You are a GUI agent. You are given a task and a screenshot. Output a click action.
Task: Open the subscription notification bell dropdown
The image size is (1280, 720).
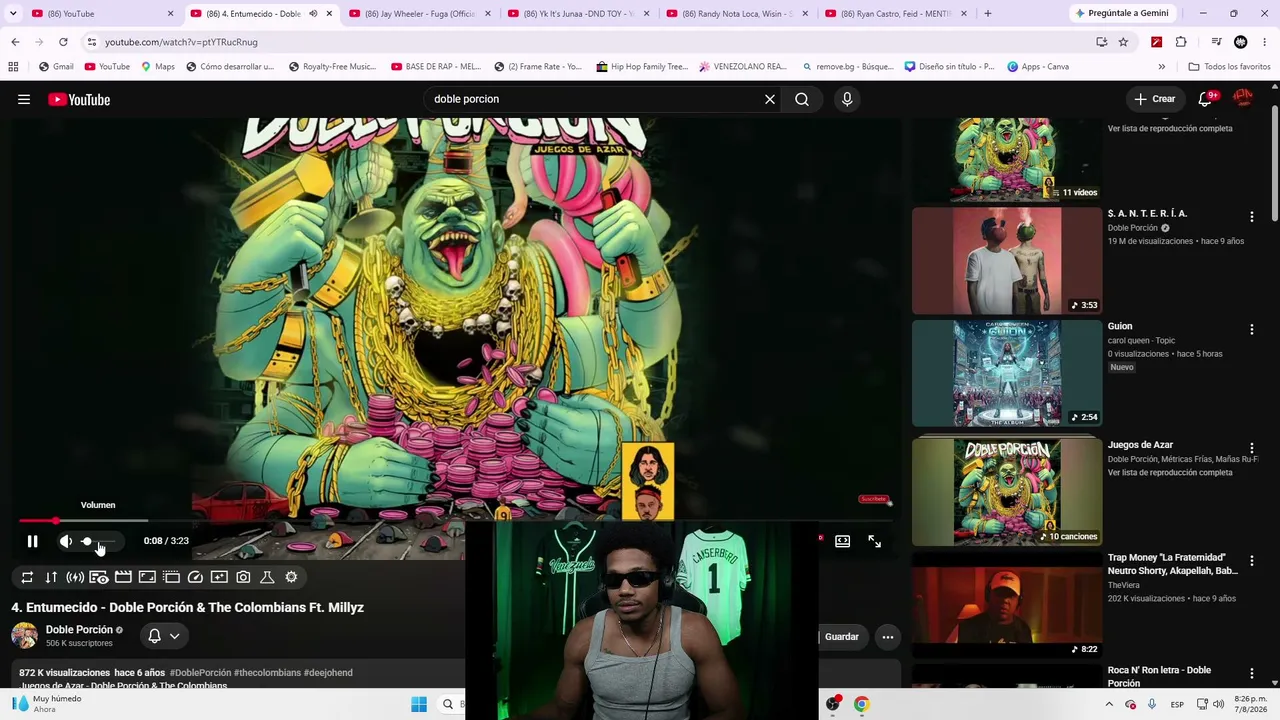tap(164, 636)
